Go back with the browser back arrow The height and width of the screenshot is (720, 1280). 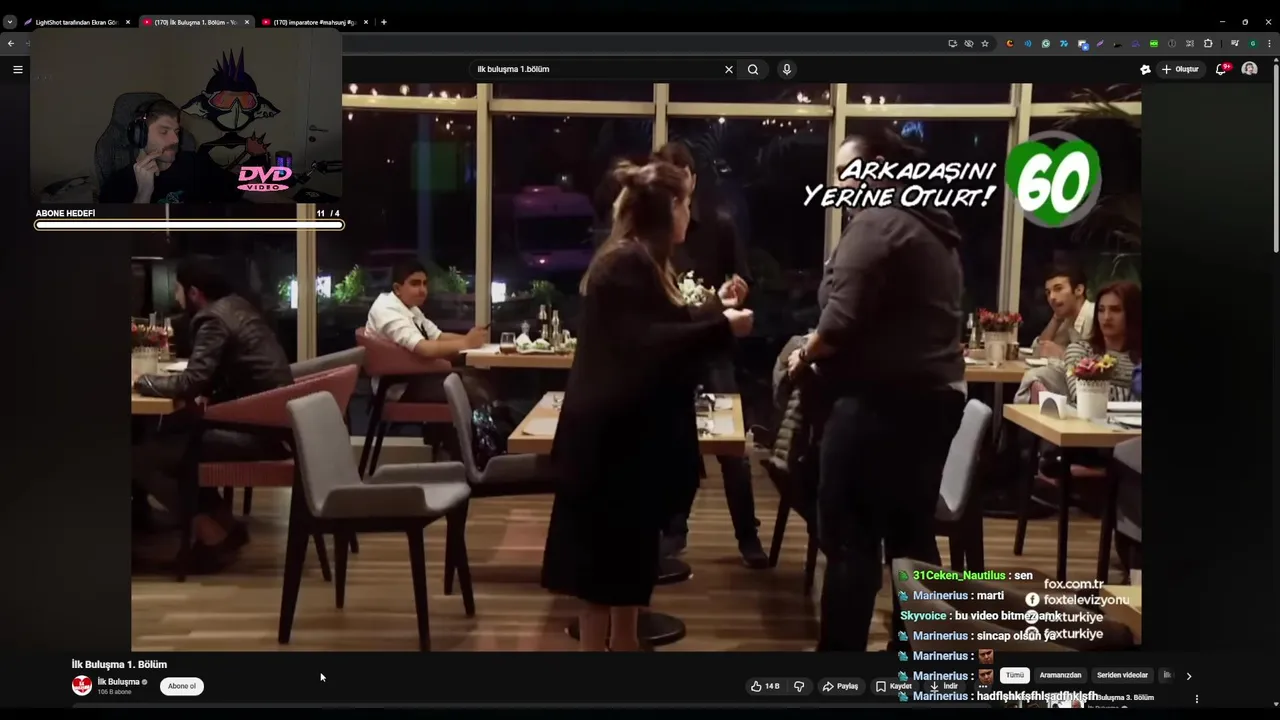tap(11, 43)
